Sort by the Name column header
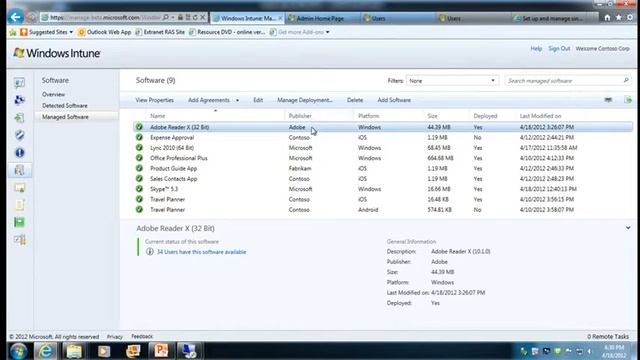This screenshot has width=640, height=360. pos(158,116)
